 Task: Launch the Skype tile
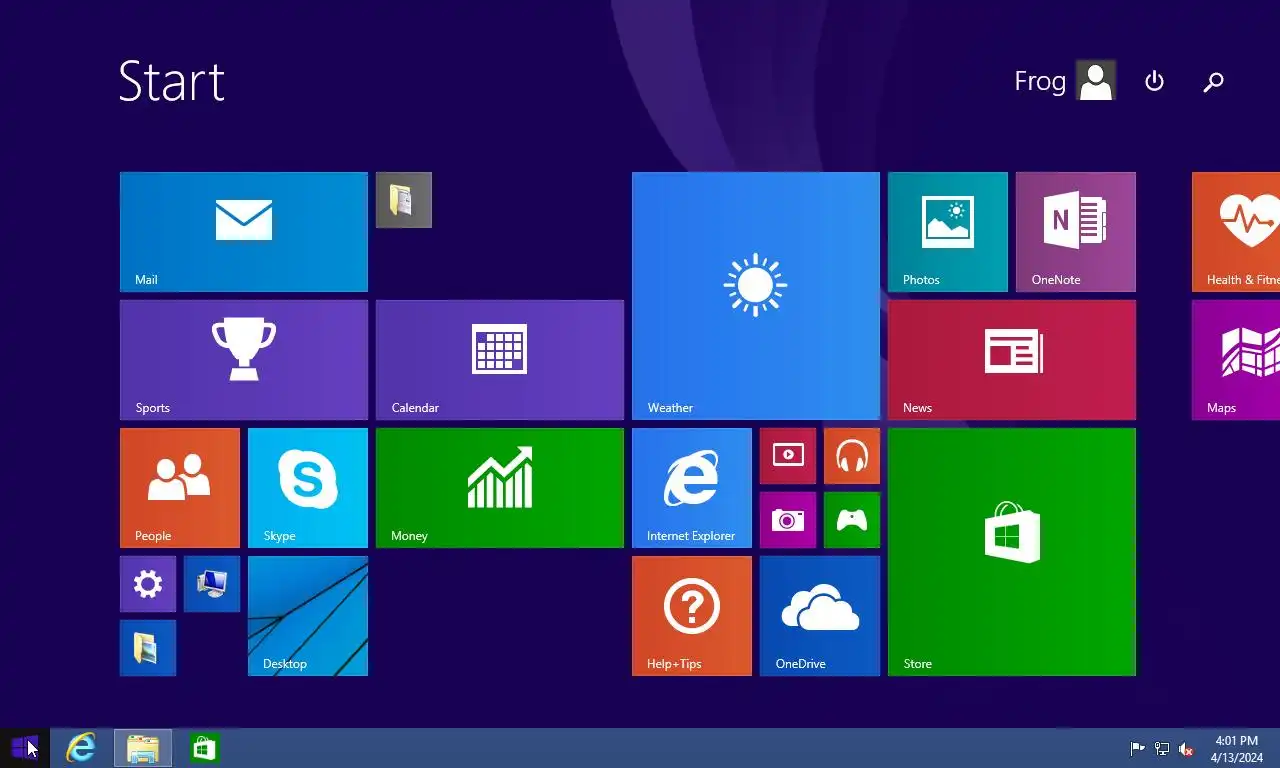coord(308,488)
